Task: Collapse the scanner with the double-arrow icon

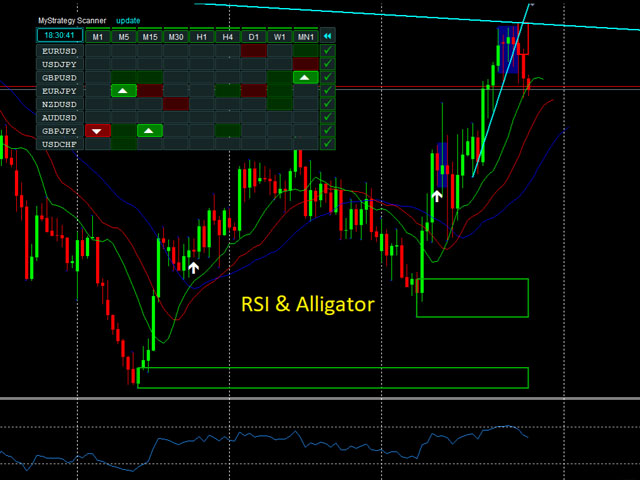Action: tap(327, 36)
